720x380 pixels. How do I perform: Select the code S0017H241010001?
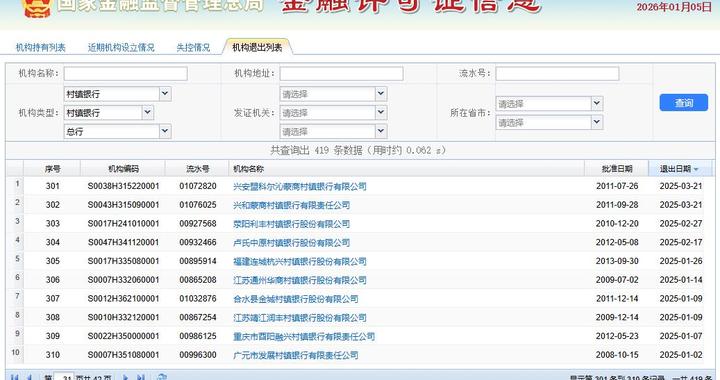point(123,224)
